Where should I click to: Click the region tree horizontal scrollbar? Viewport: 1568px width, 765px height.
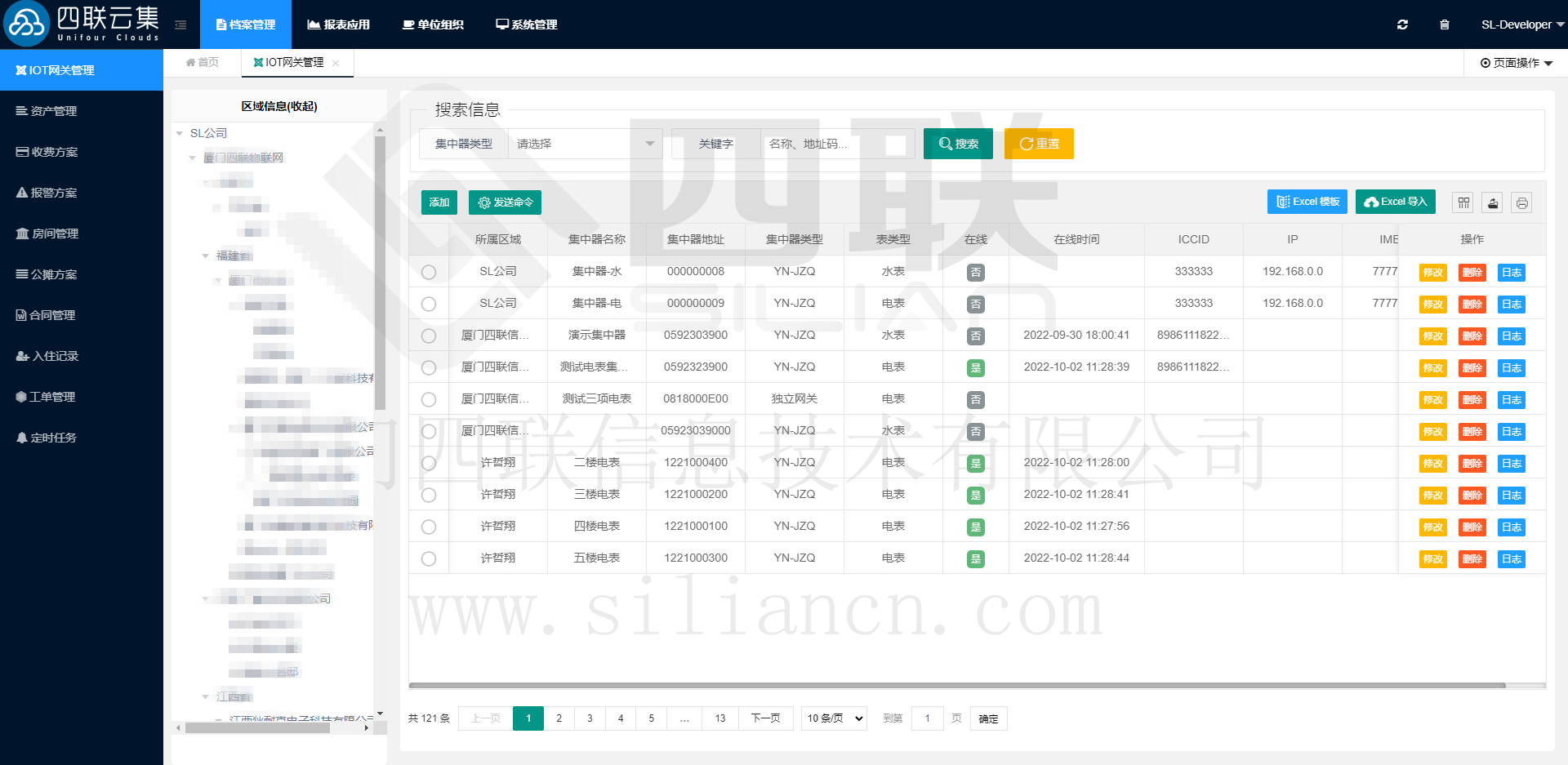click(x=257, y=727)
